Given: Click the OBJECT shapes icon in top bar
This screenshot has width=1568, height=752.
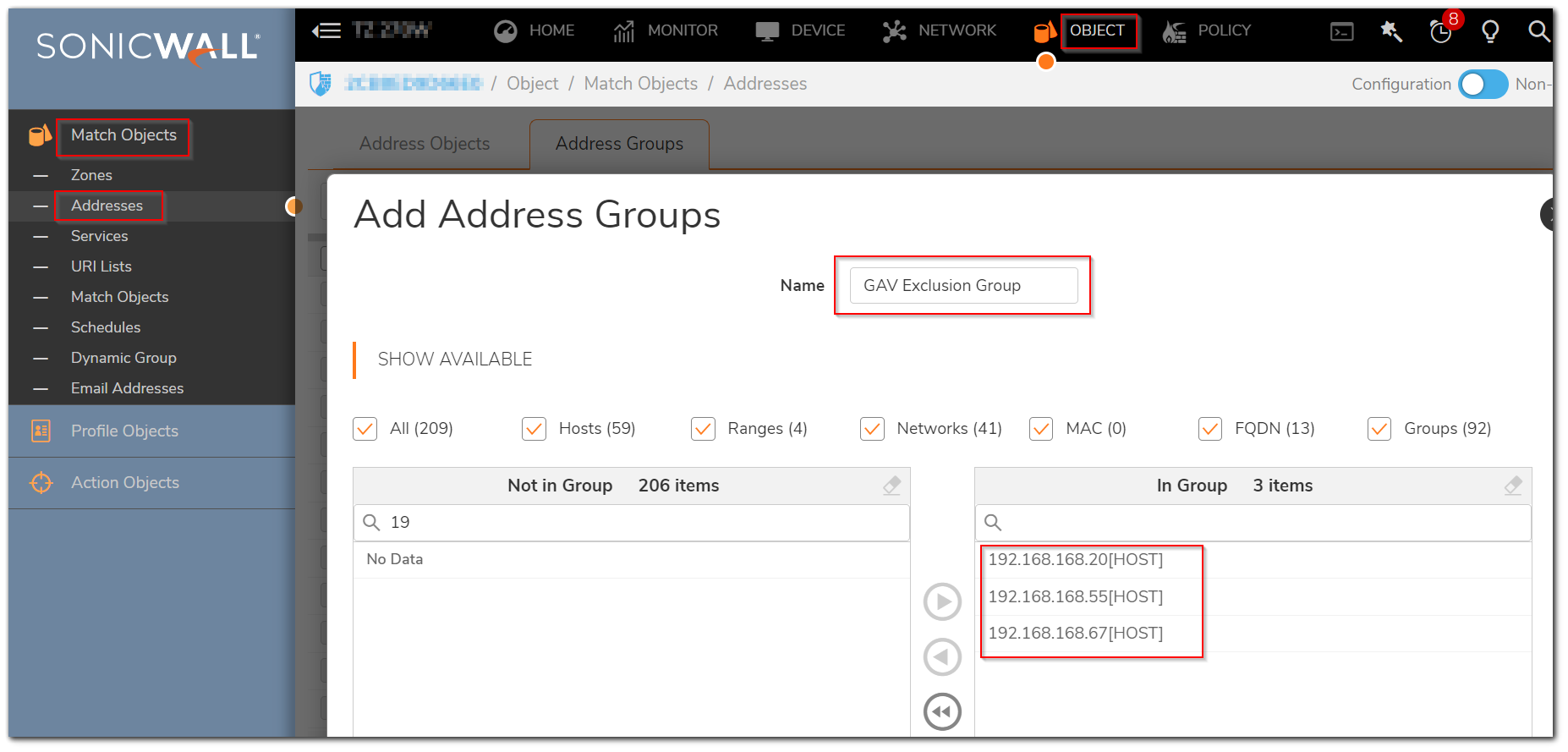Looking at the screenshot, I should pos(1045,32).
